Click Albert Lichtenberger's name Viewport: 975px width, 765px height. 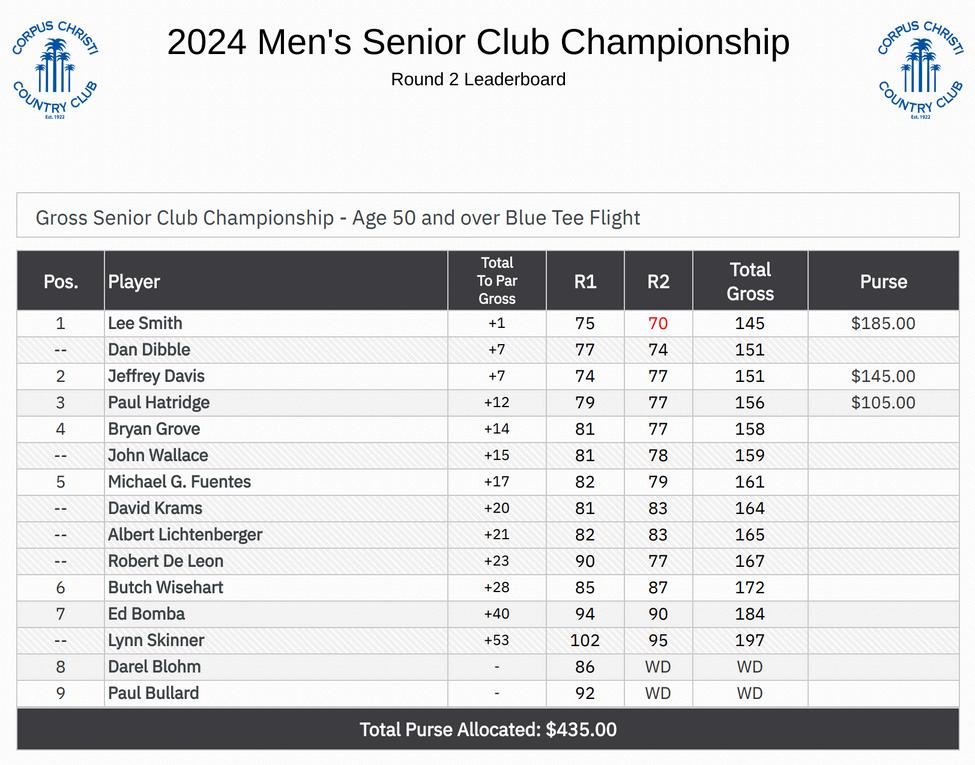[x=185, y=534]
